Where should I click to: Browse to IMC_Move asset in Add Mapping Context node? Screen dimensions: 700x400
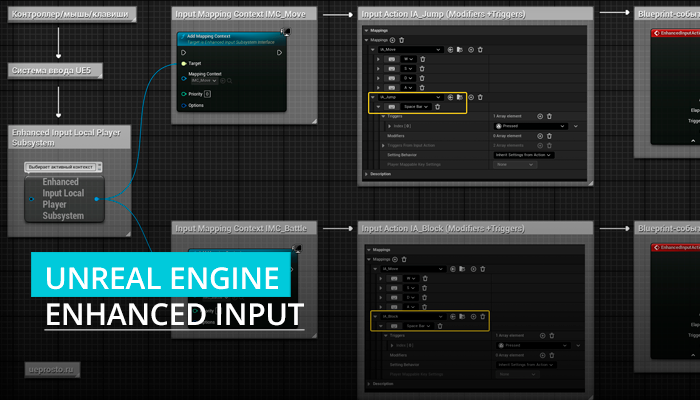tap(229, 81)
